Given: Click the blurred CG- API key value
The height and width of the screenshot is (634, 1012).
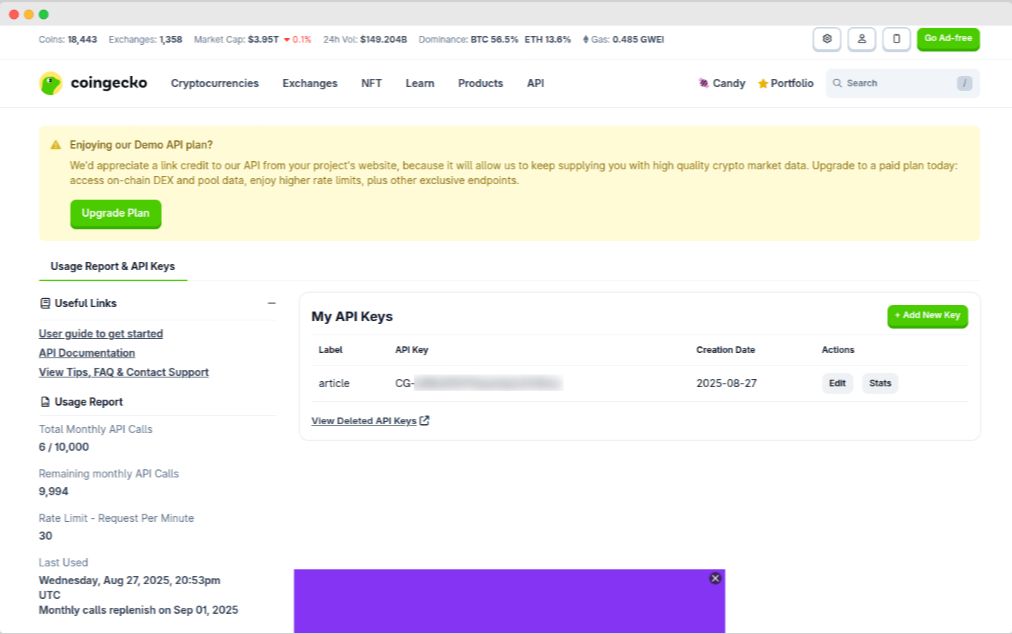Looking at the screenshot, I should click(478, 383).
